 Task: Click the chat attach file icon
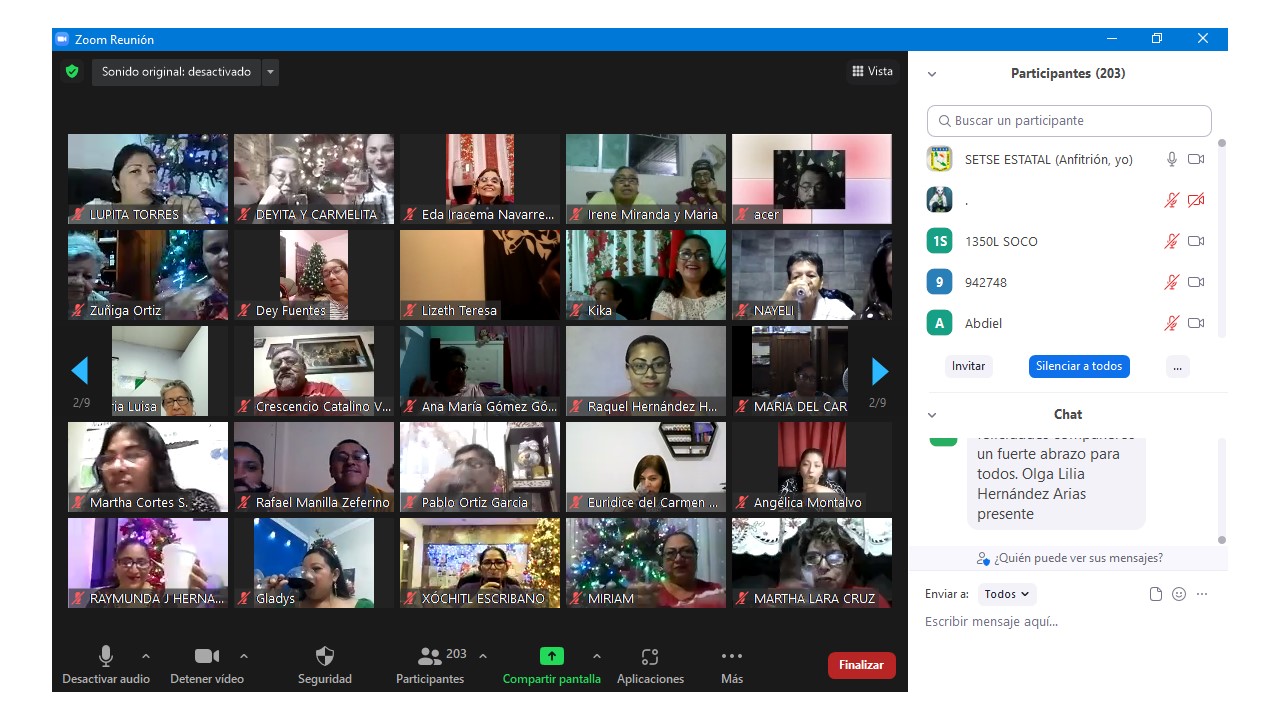[1156, 594]
